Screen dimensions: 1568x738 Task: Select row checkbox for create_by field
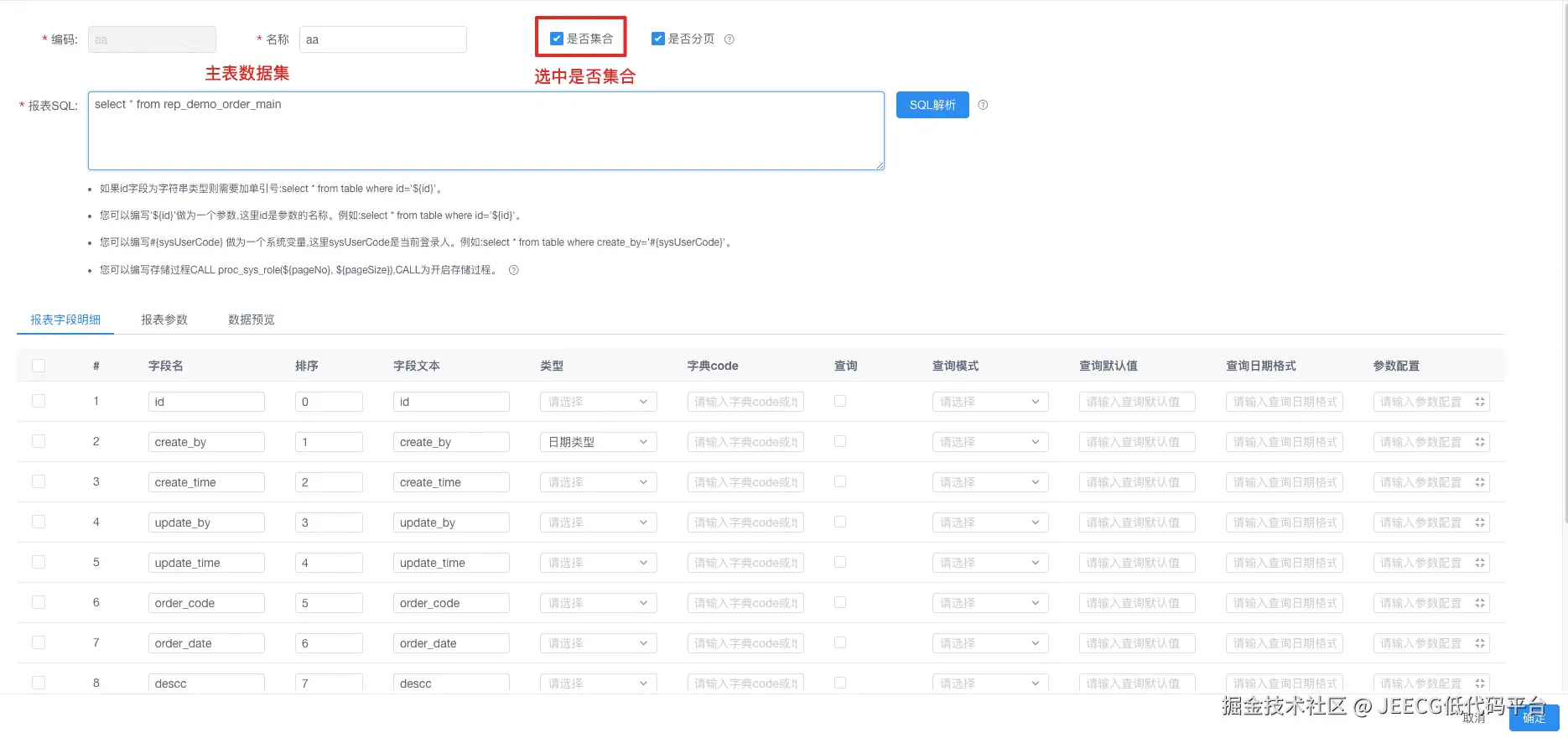39,441
